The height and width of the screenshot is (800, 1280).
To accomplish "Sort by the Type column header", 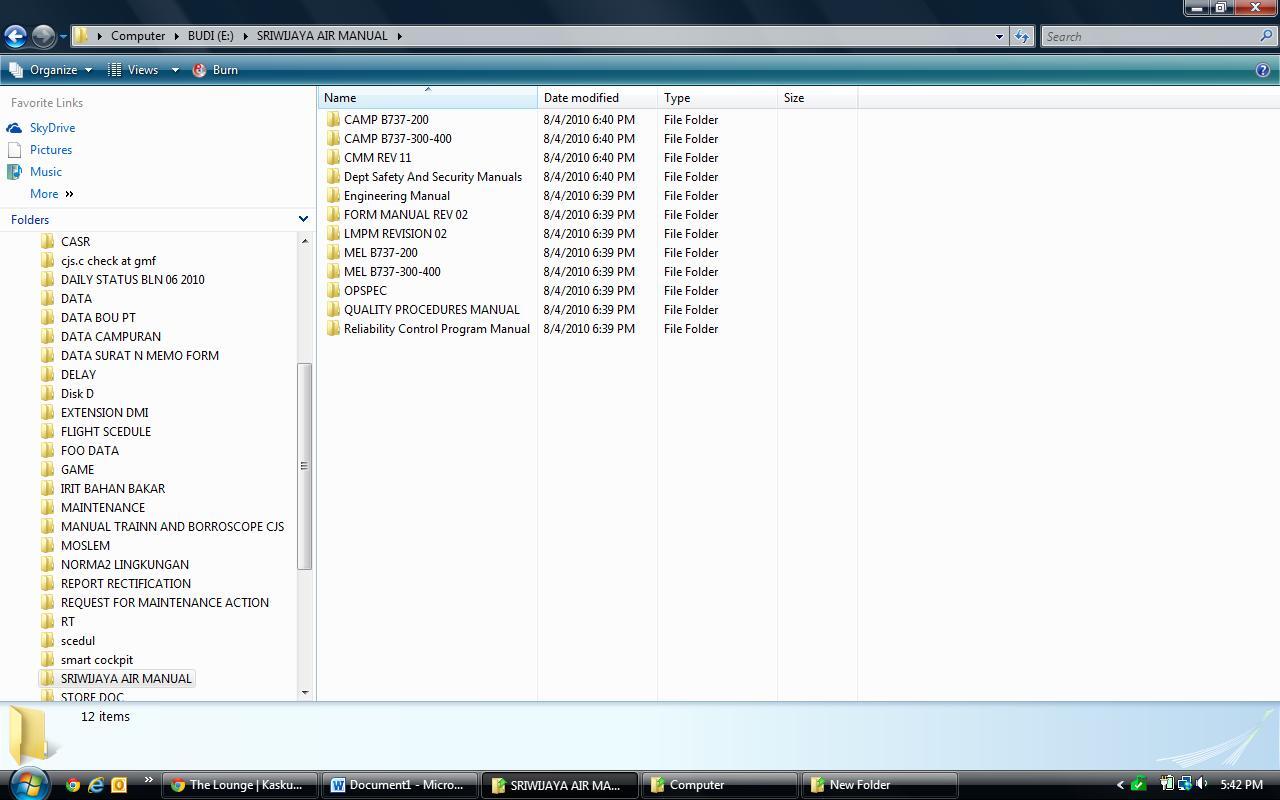I will click(717, 98).
